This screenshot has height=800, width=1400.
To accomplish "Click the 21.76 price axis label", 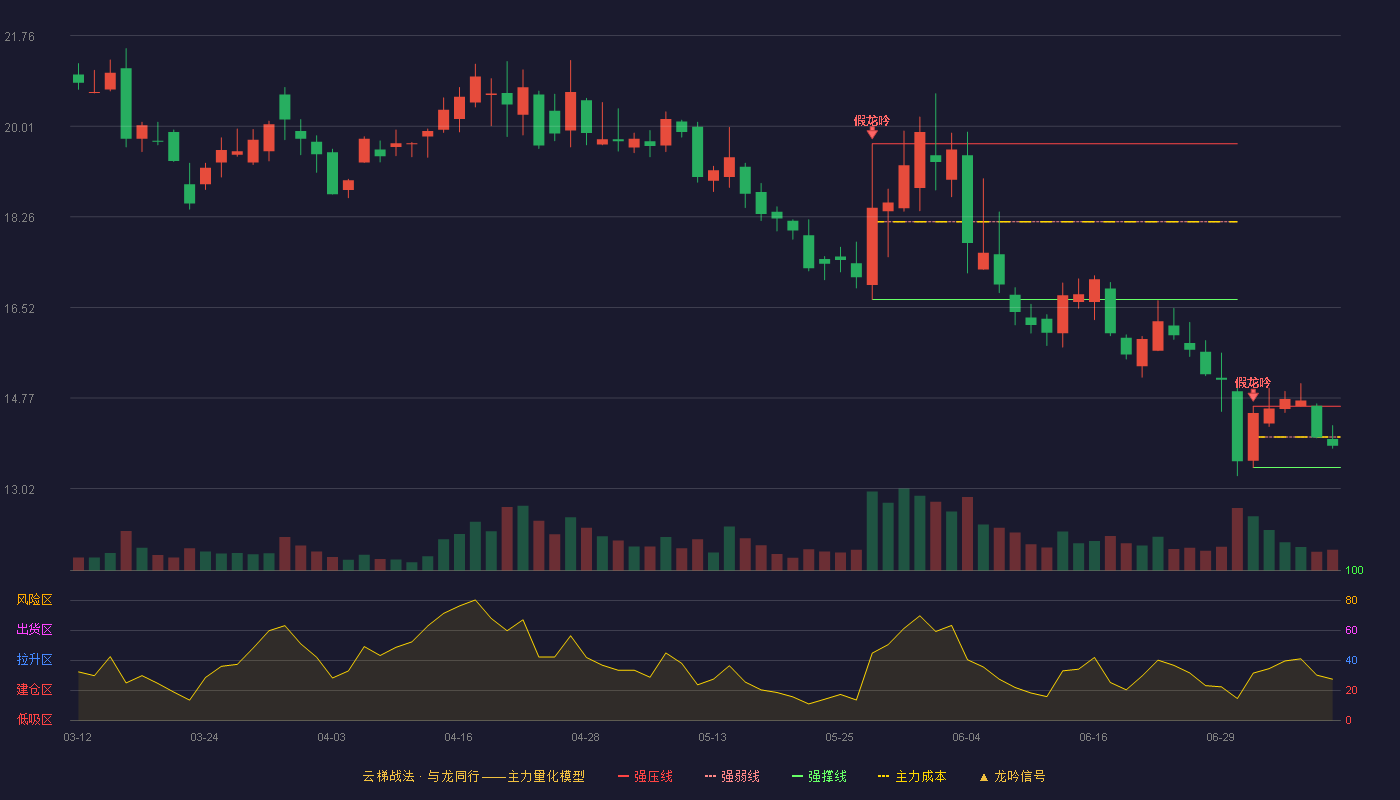I will coord(19,37).
